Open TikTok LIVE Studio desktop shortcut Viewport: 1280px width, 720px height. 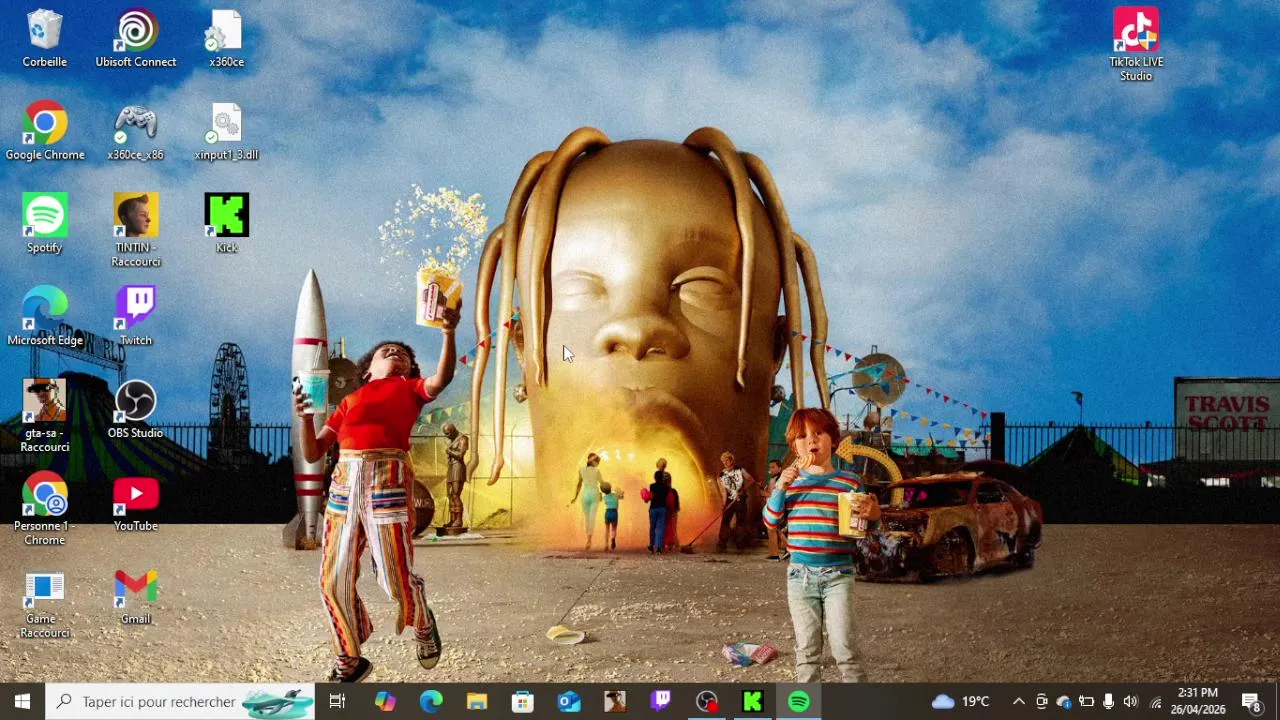tap(1136, 45)
